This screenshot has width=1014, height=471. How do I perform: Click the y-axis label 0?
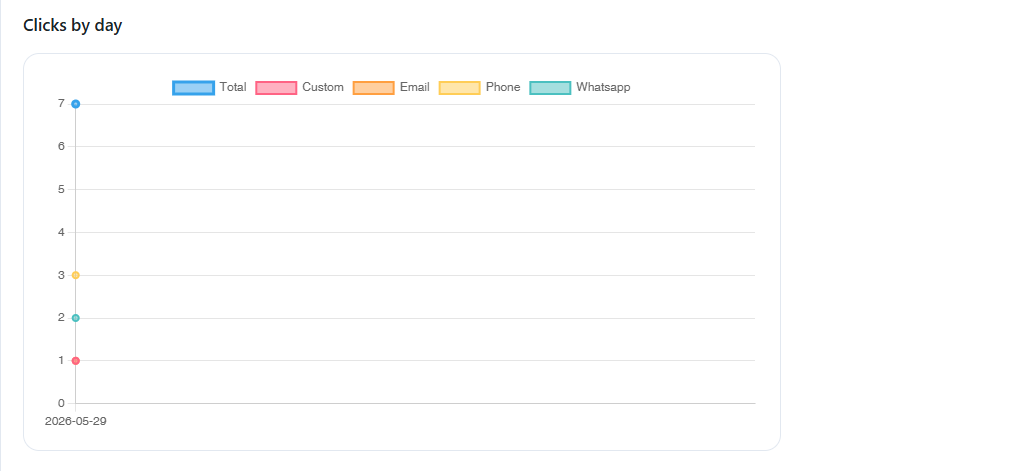tap(61, 403)
